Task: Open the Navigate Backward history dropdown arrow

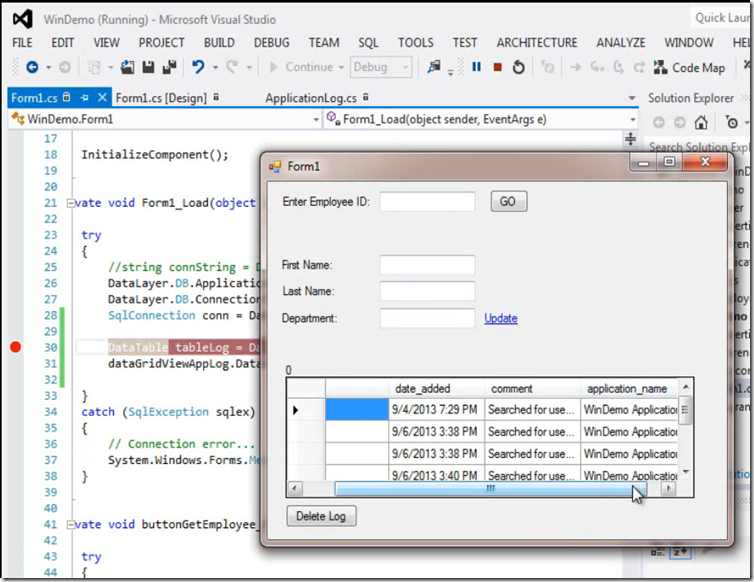Action: pos(49,67)
